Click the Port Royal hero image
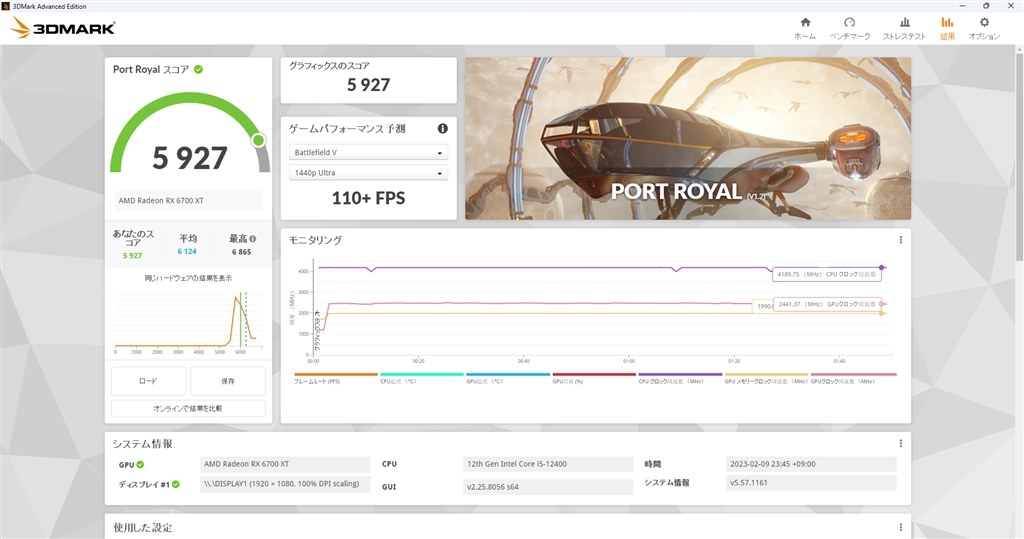 click(x=688, y=139)
